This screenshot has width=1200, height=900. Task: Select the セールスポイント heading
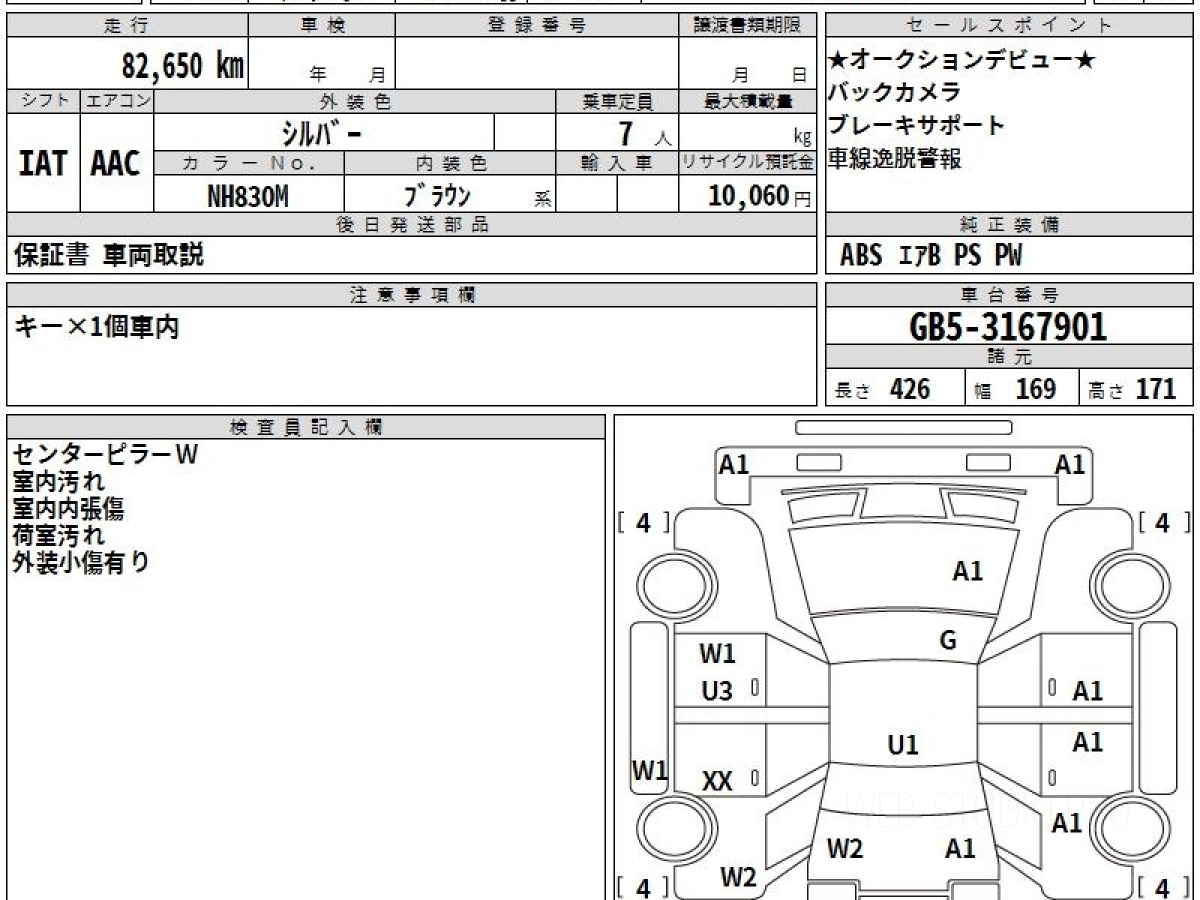[x=1009, y=26]
